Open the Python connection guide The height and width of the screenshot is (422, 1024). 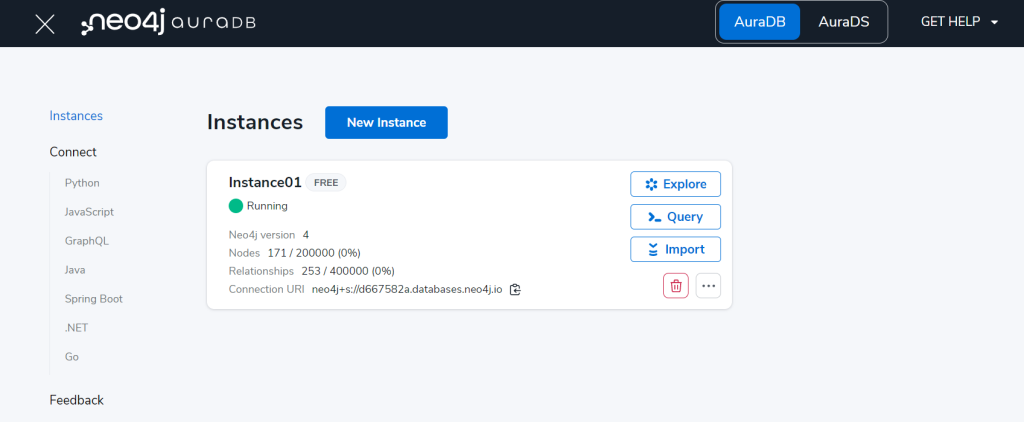click(82, 183)
